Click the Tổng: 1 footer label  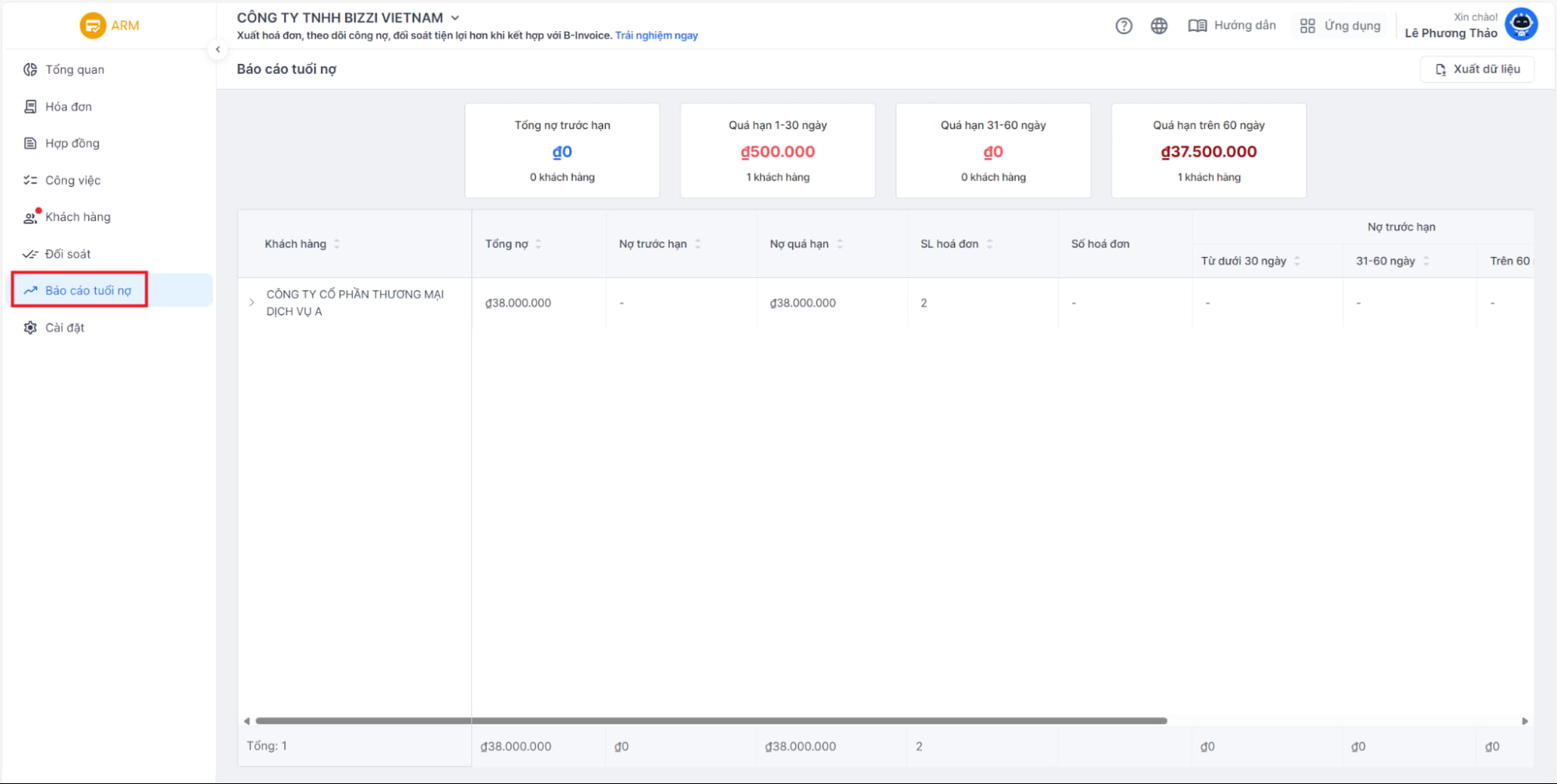click(x=267, y=746)
